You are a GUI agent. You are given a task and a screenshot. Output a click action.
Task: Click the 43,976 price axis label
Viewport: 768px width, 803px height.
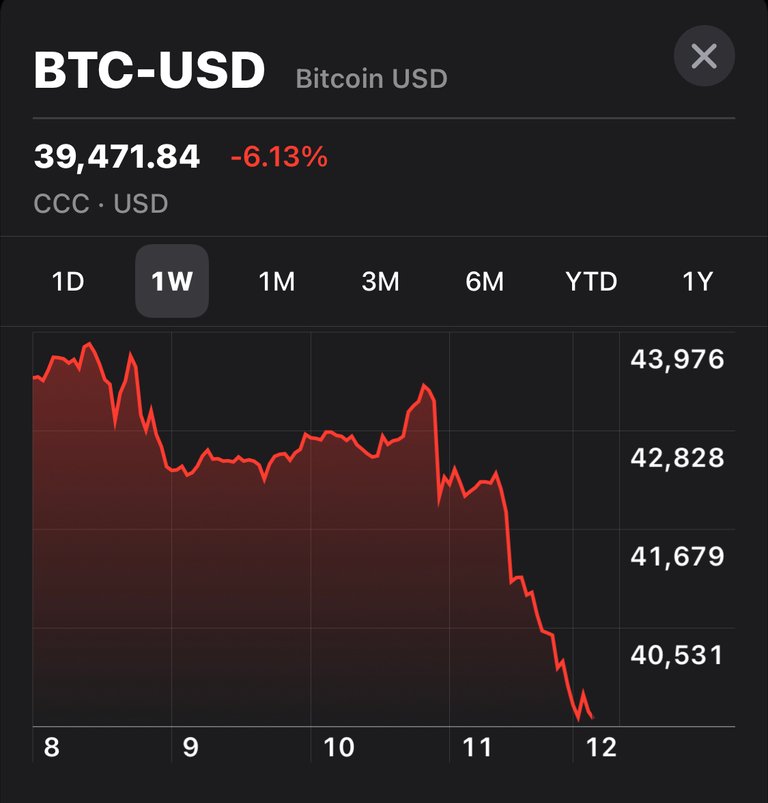(x=677, y=359)
